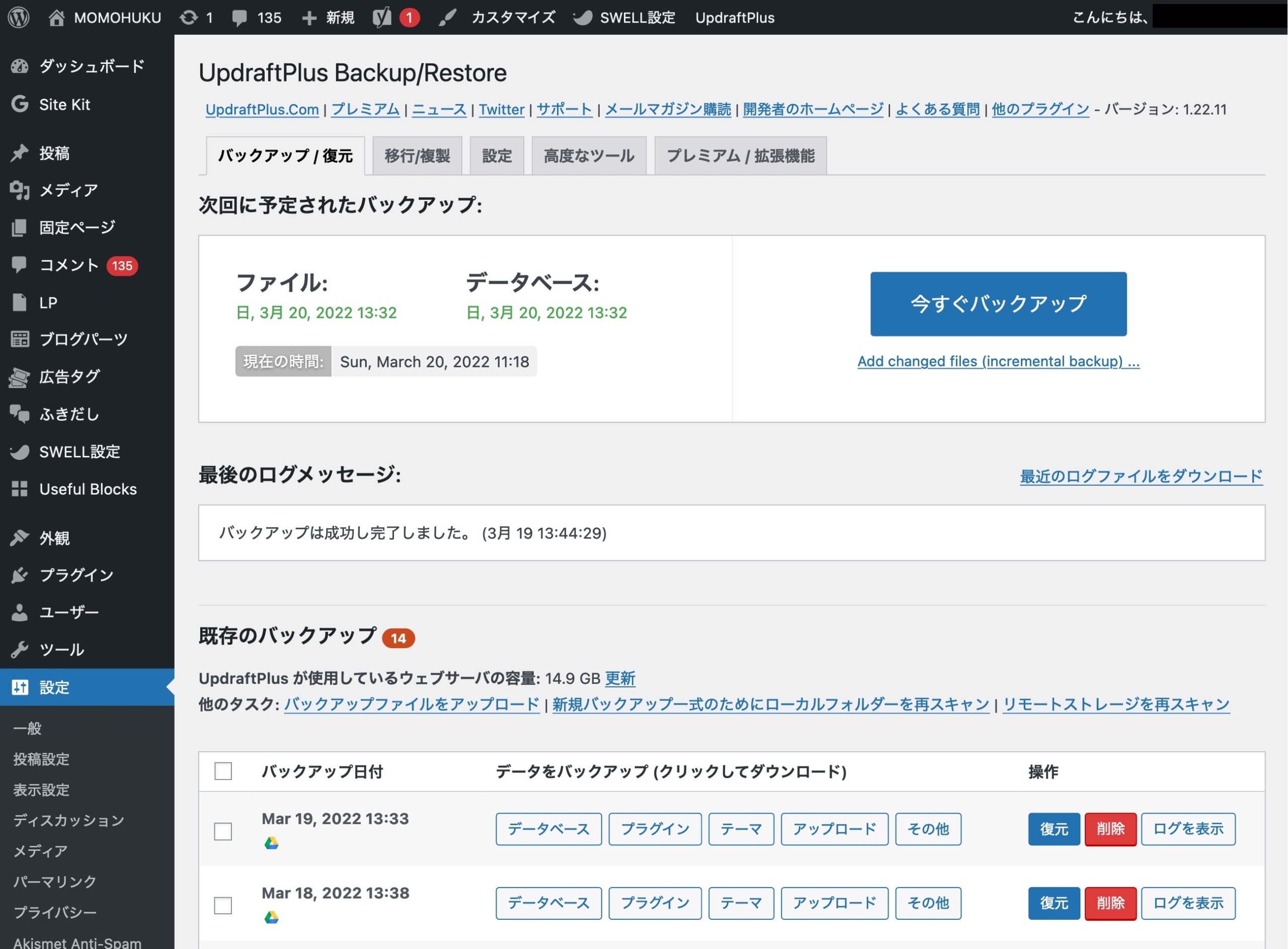1288x949 pixels.
Task: Click Add changed files incremental backup link
Action: (998, 361)
